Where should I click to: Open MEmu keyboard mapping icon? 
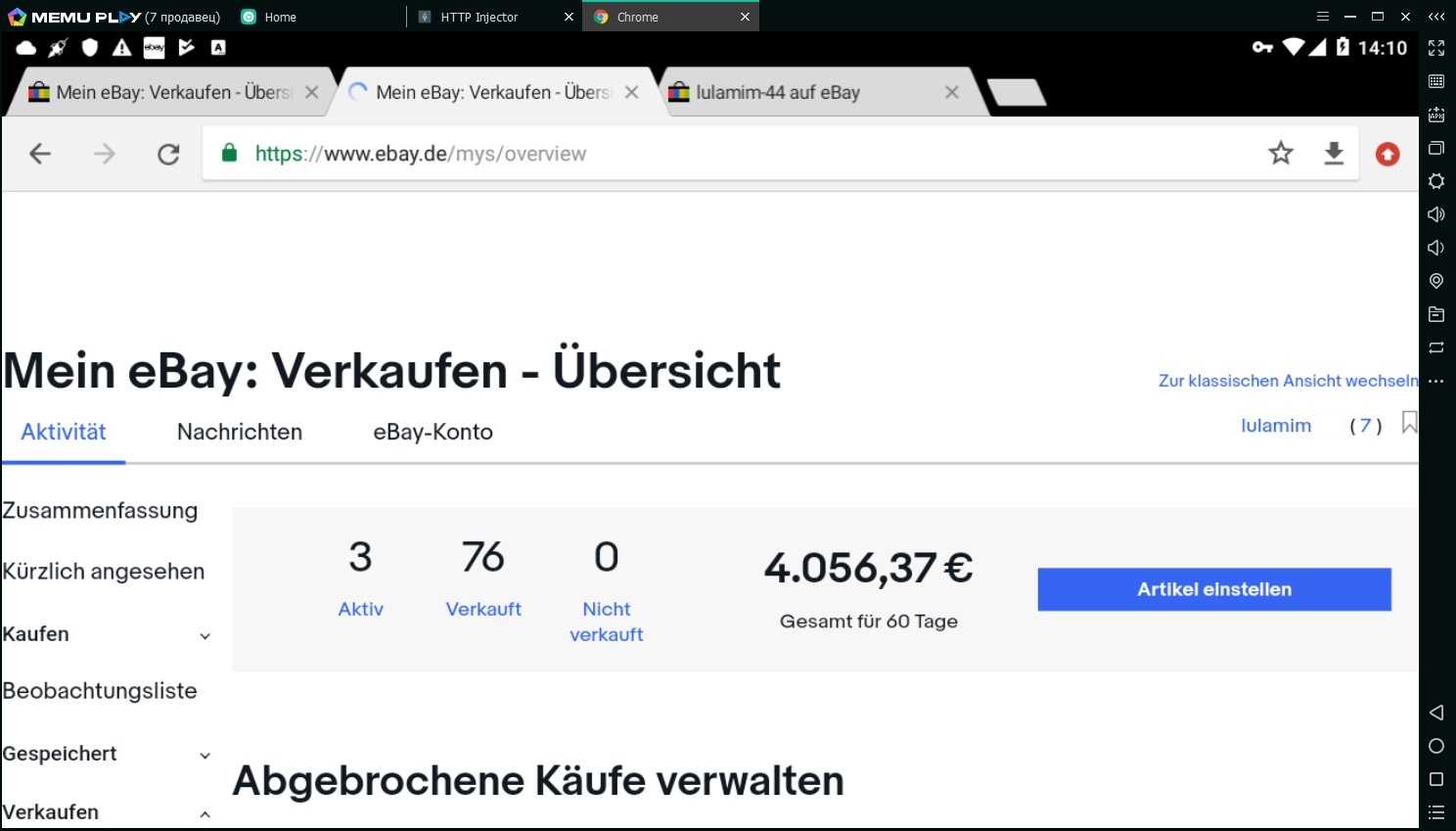(1436, 81)
